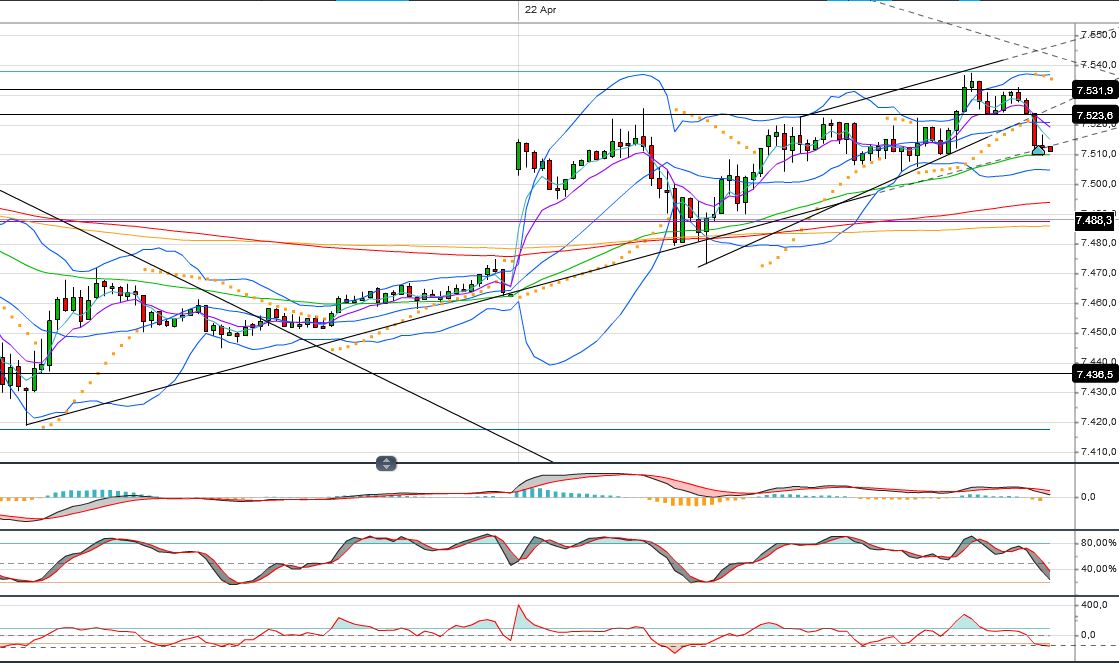Click the 40,00% stochastic axis label
1119x663 pixels.
(1098, 569)
